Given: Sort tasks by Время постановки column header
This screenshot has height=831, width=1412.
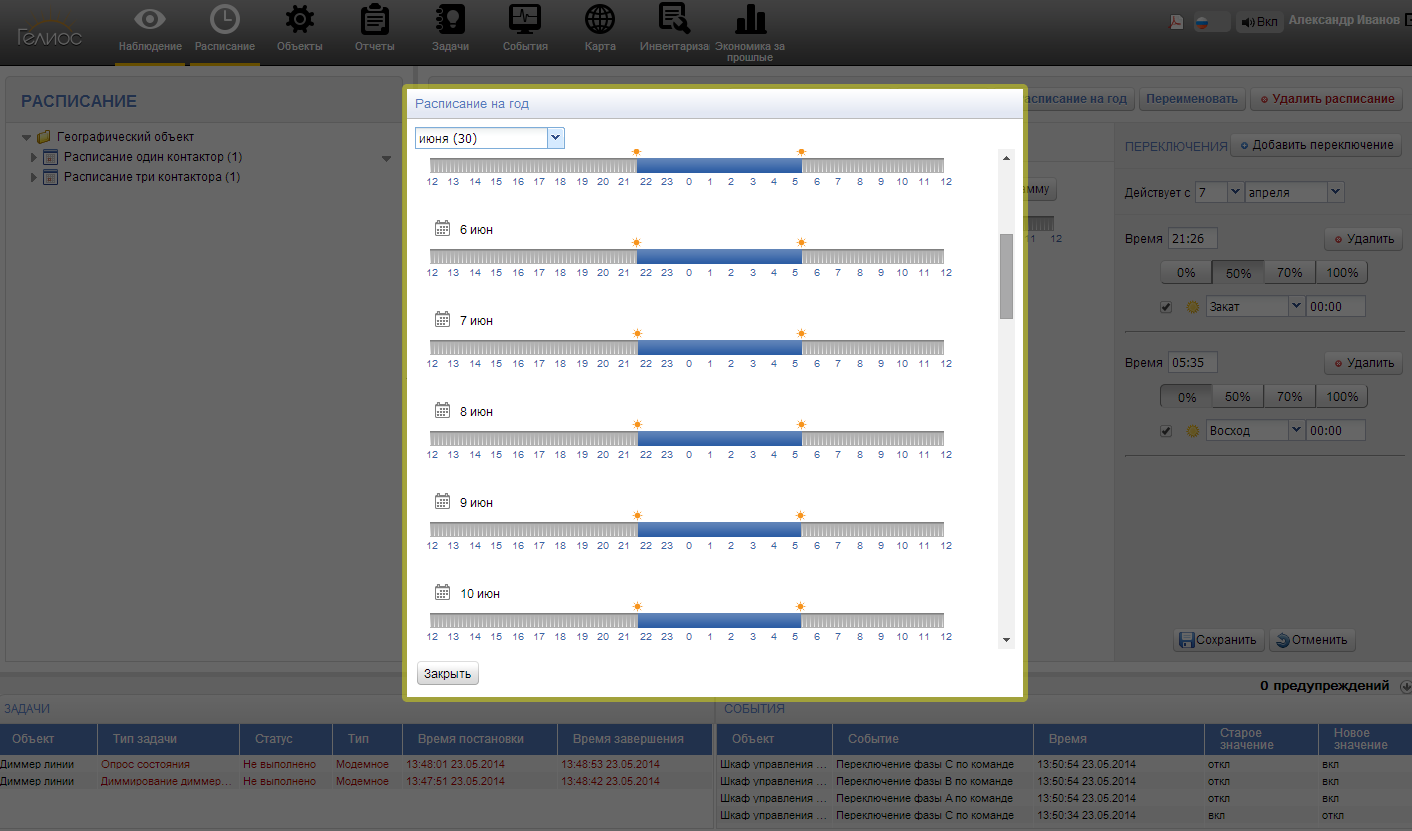Looking at the screenshot, I should coord(480,739).
